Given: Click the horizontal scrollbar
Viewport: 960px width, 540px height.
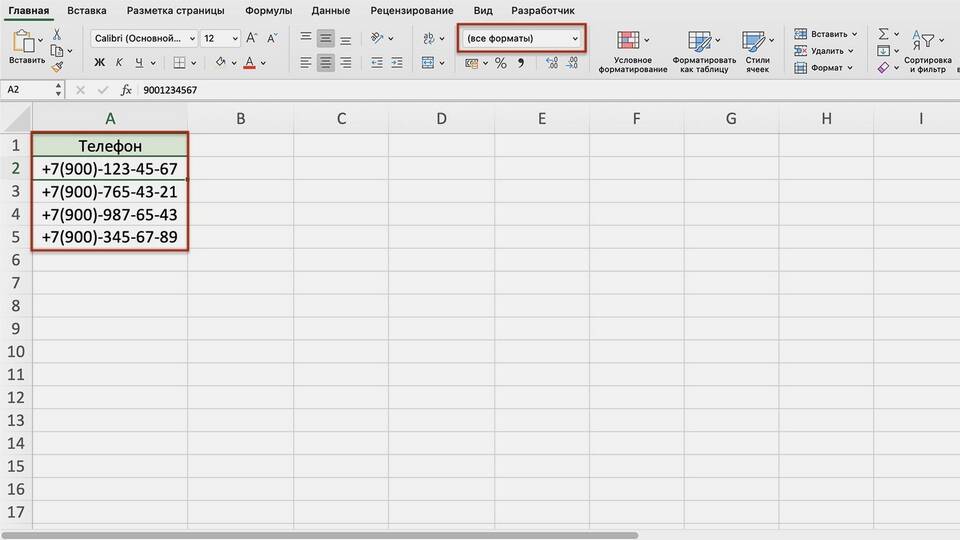Looking at the screenshot, I should pyautogui.click(x=320, y=535).
